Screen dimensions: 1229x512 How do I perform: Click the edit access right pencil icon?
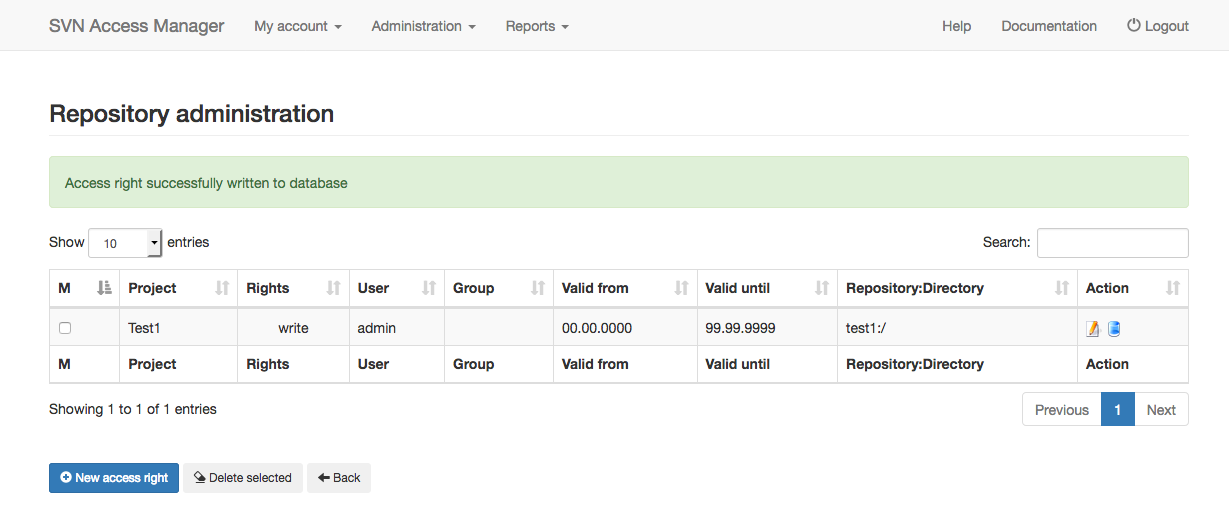point(1093,328)
